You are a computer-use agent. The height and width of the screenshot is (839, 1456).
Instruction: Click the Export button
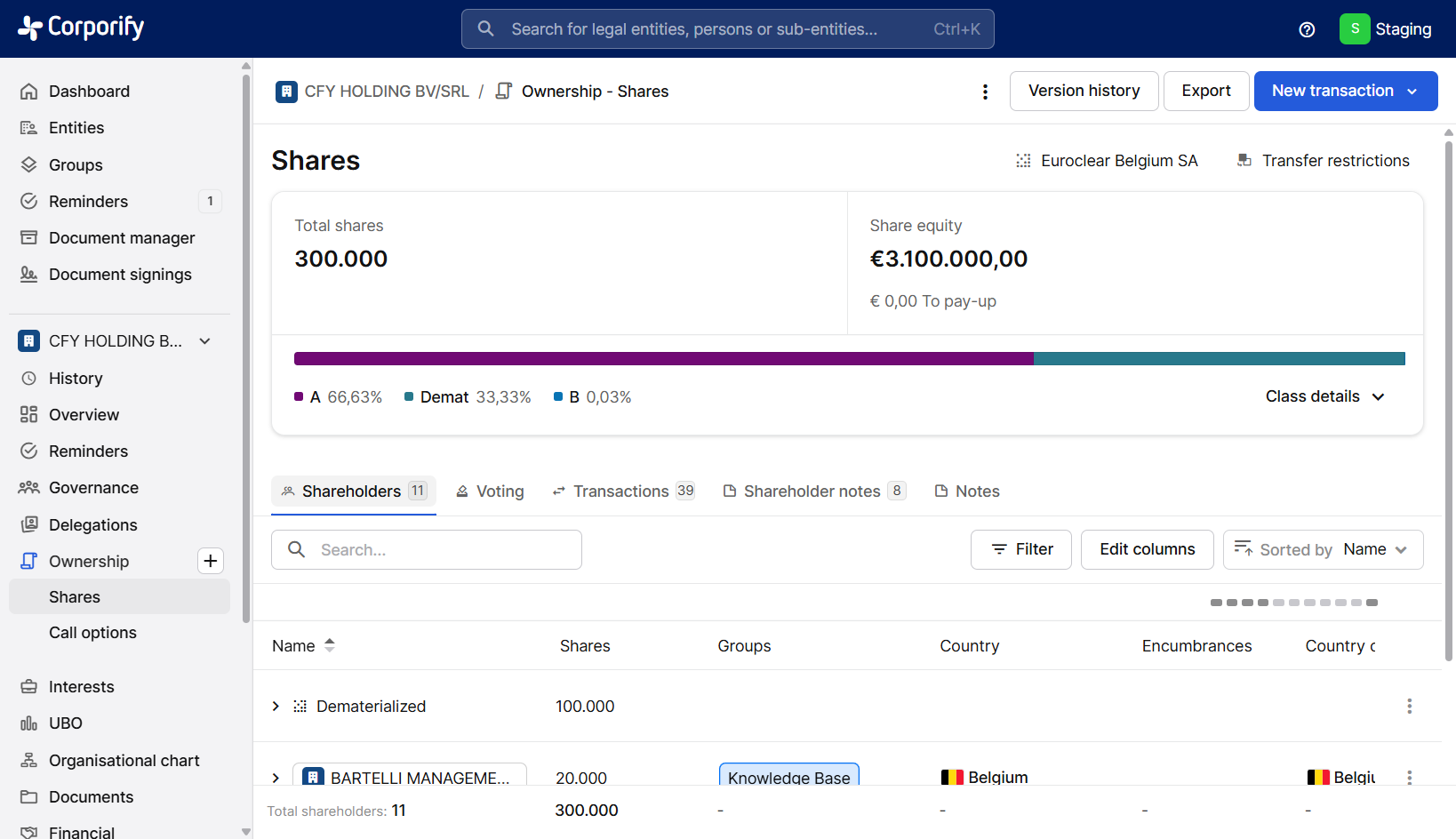(x=1205, y=92)
